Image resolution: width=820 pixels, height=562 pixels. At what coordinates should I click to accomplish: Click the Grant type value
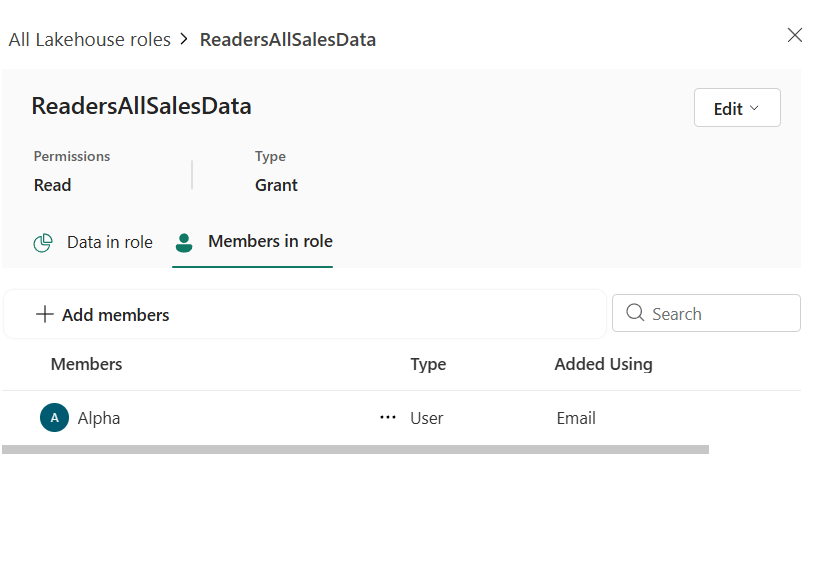pyautogui.click(x=276, y=185)
